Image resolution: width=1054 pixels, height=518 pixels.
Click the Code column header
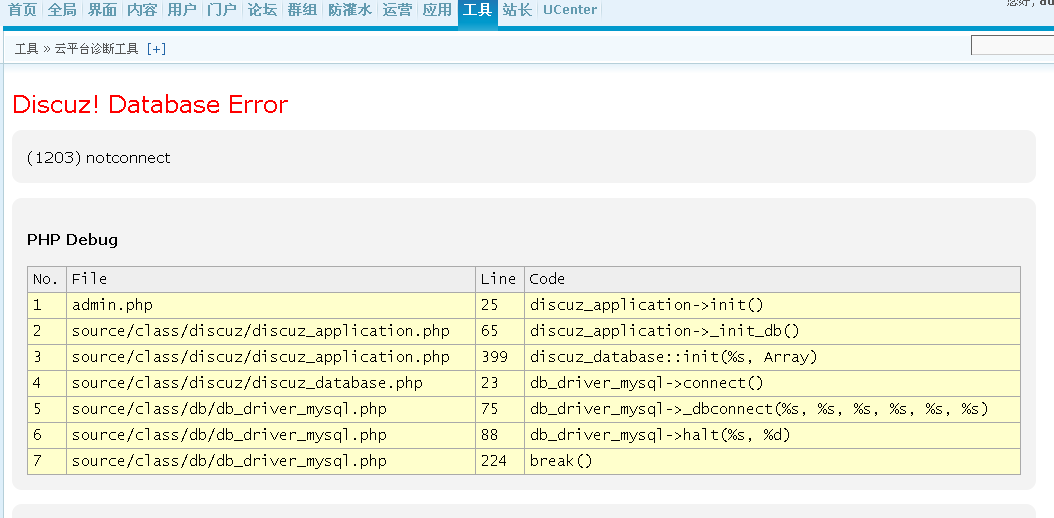coord(772,279)
